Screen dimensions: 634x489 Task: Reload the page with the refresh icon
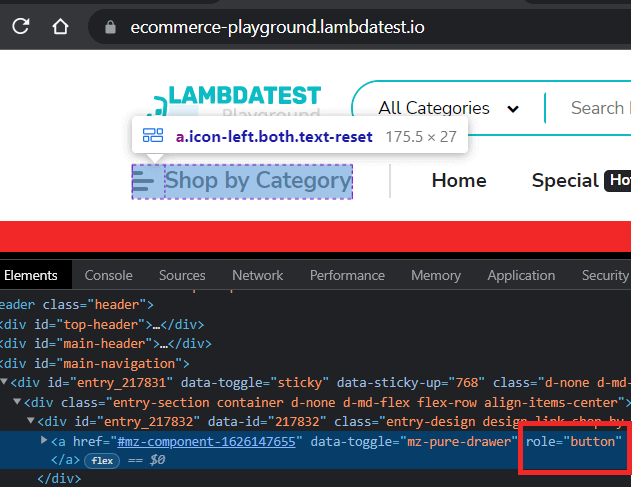click(x=21, y=27)
